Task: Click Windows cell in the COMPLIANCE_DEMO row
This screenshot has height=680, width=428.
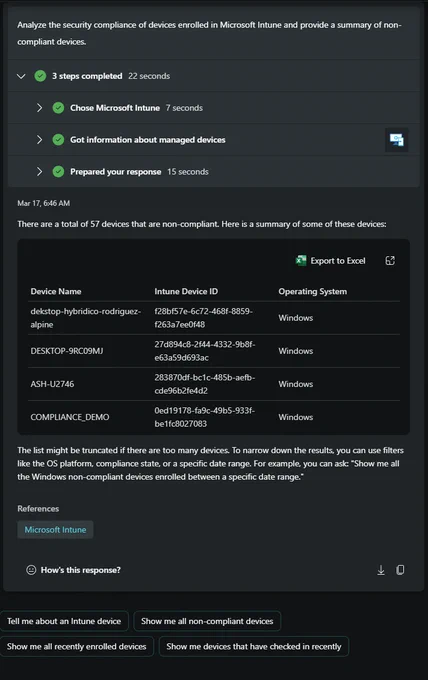Action: (x=296, y=417)
